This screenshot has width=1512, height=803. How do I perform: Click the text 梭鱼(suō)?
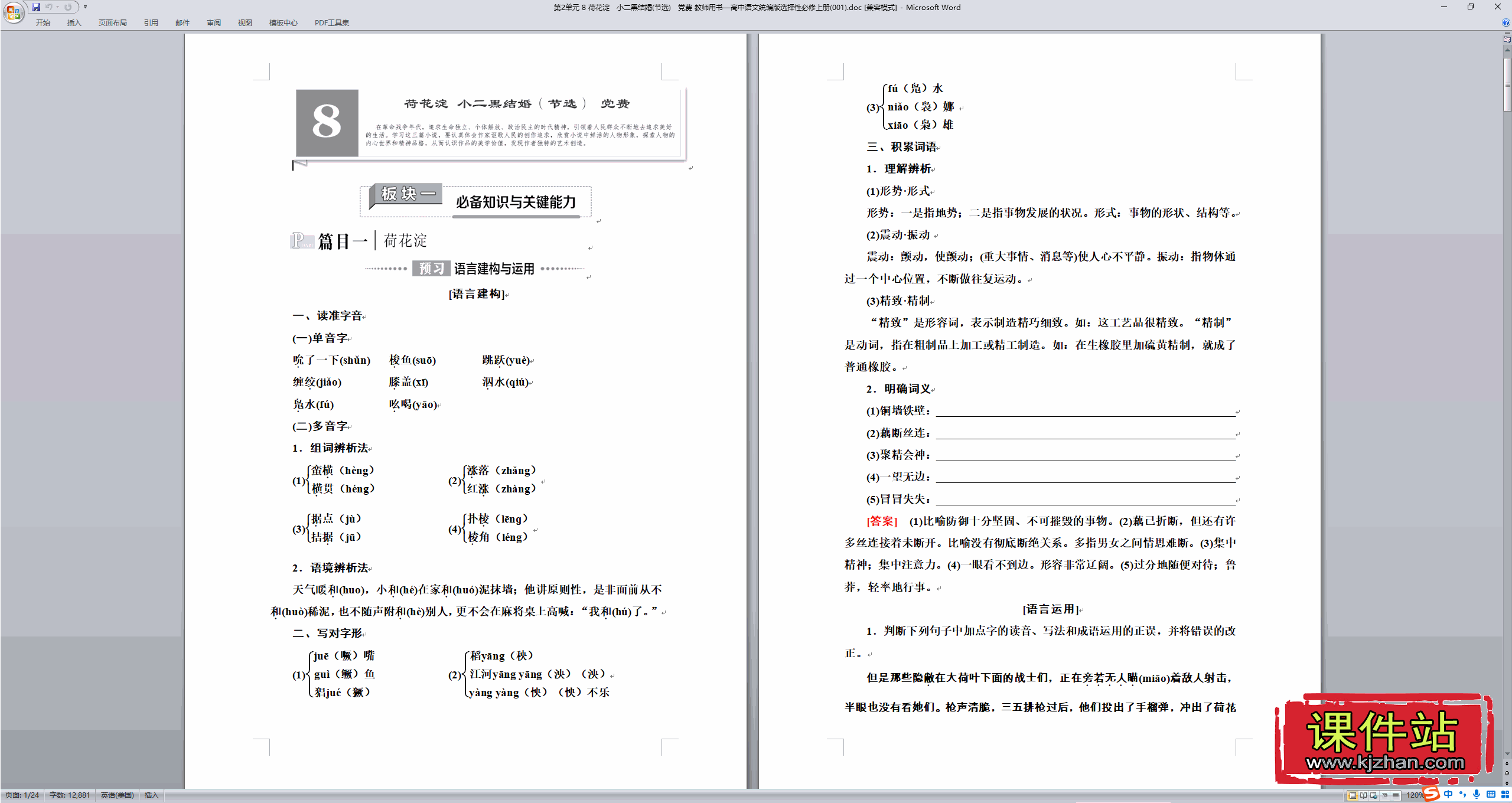click(412, 360)
